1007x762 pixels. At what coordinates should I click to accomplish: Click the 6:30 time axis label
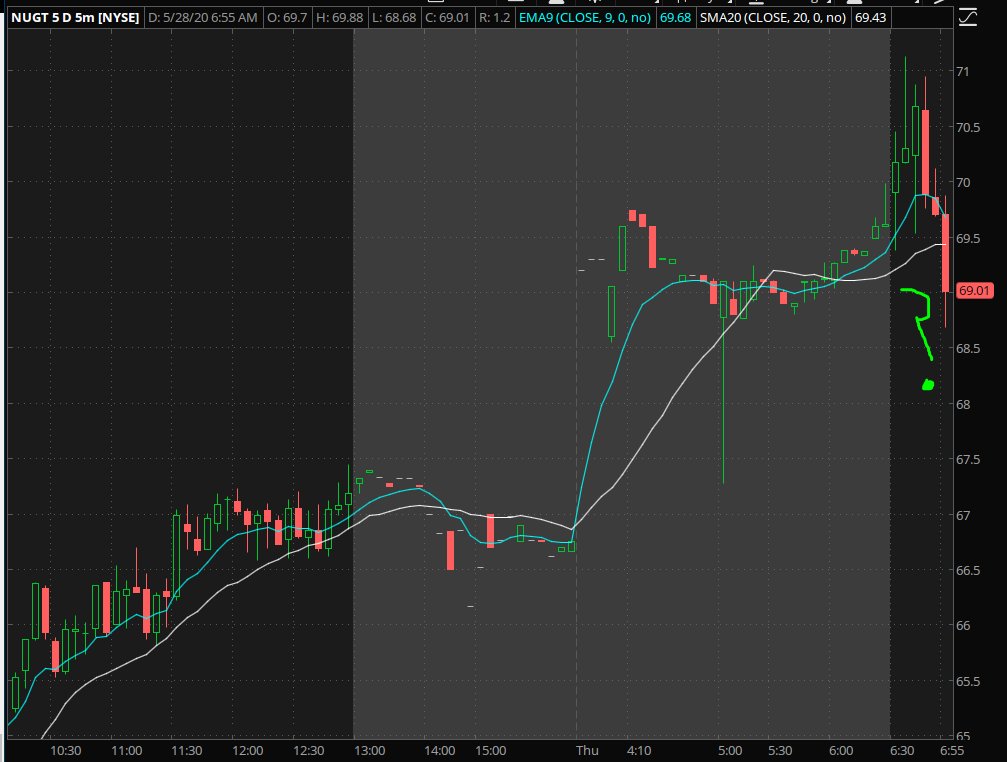tap(902, 750)
